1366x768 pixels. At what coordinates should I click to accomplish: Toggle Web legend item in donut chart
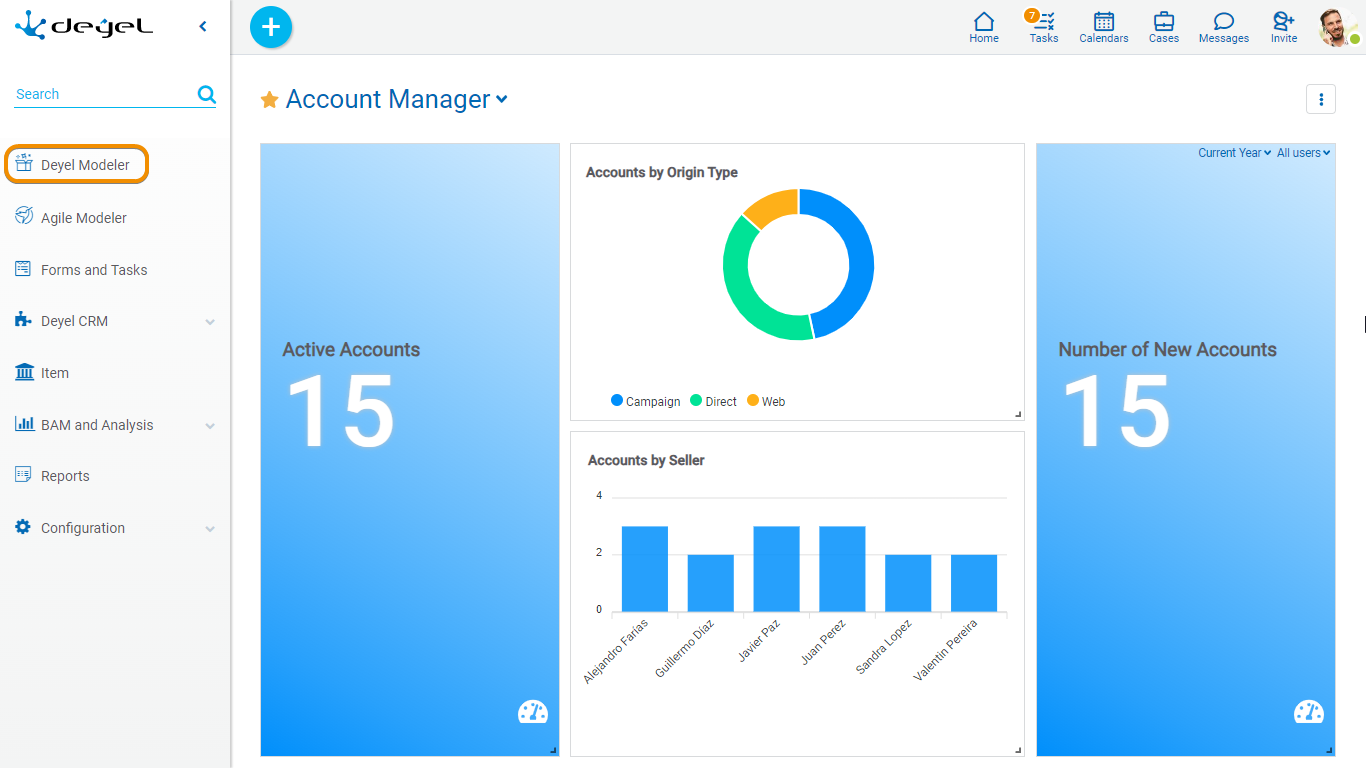766,401
